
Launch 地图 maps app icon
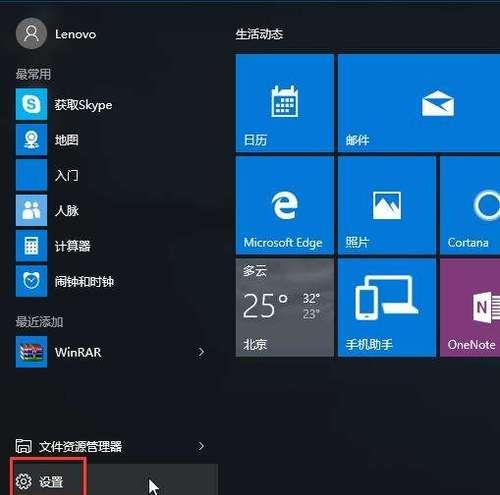coord(31,140)
